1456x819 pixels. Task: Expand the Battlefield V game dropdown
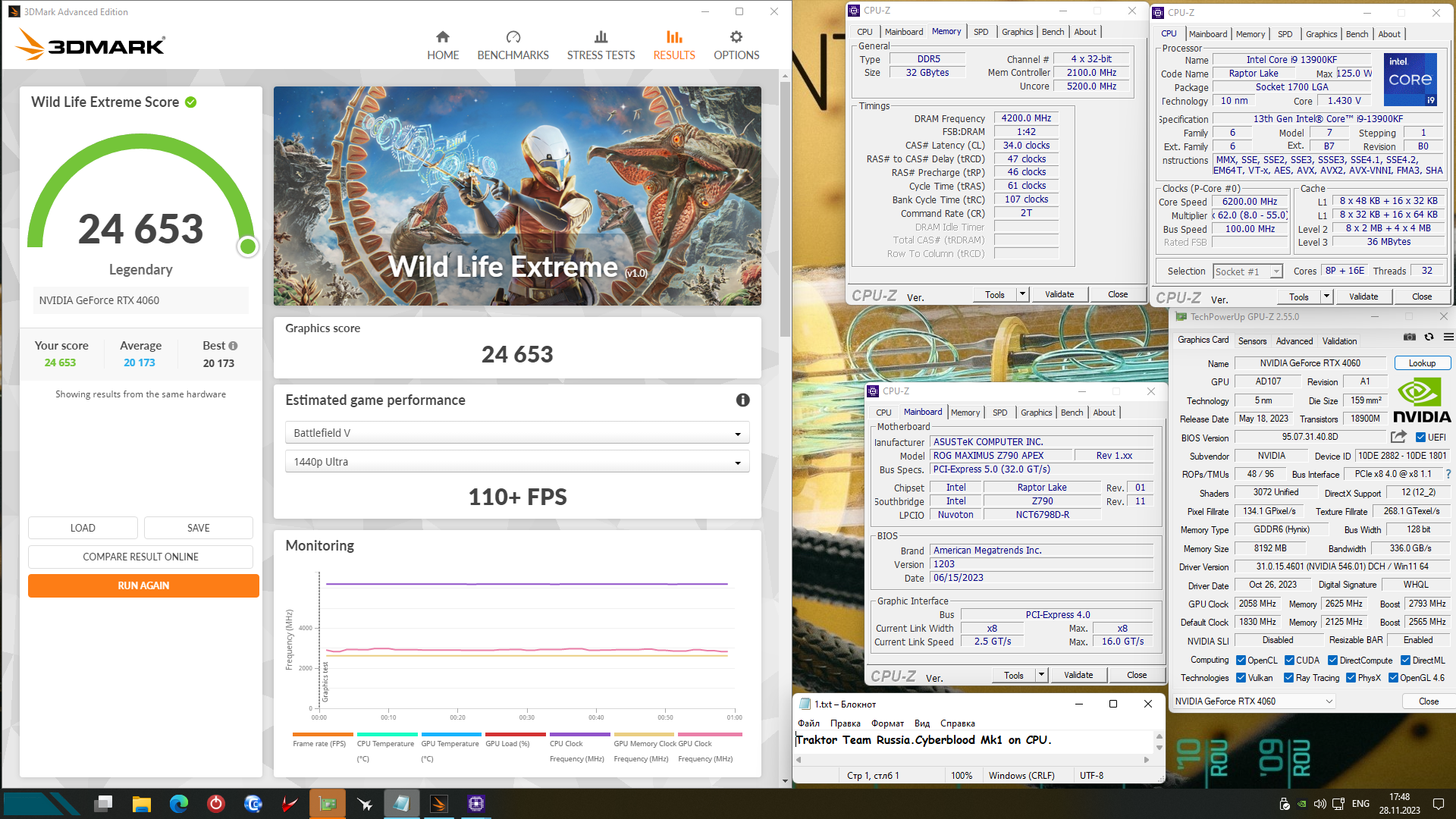coord(517,433)
